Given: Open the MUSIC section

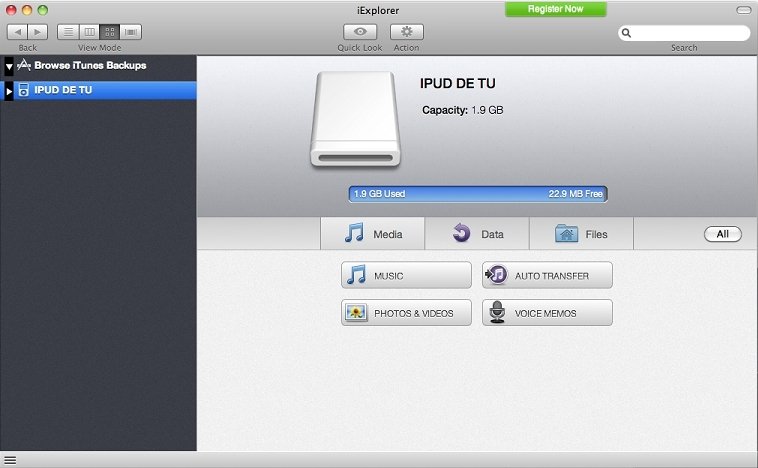Looking at the screenshot, I should tap(406, 275).
